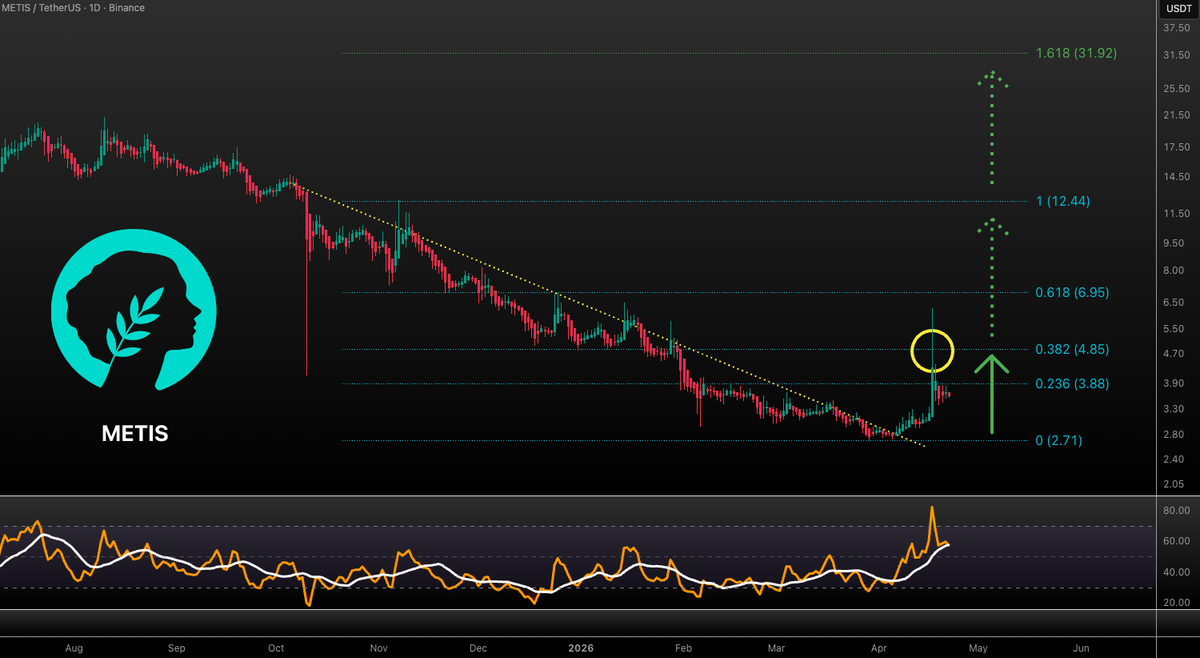The width and height of the screenshot is (1200, 658).
Task: Click the Sep label on time axis
Action: 178,648
